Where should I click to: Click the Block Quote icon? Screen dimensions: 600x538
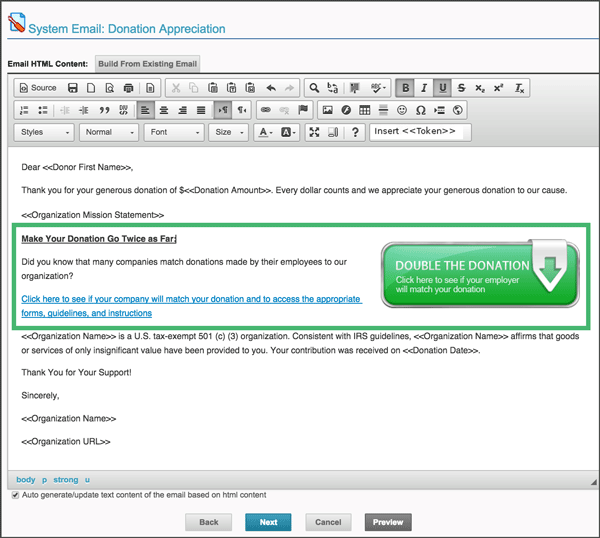pyautogui.click(x=104, y=111)
